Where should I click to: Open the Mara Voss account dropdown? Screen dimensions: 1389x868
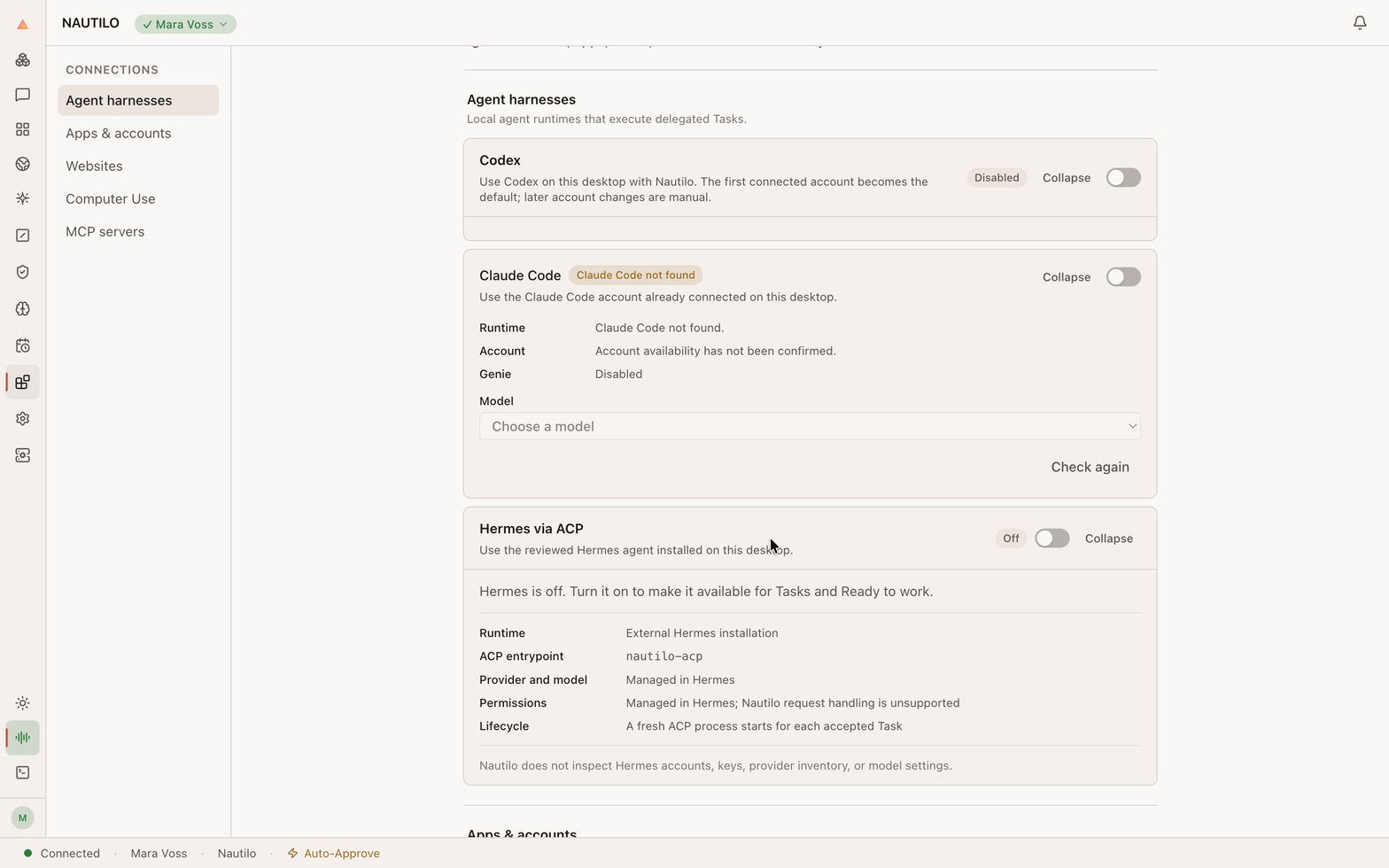tap(185, 24)
